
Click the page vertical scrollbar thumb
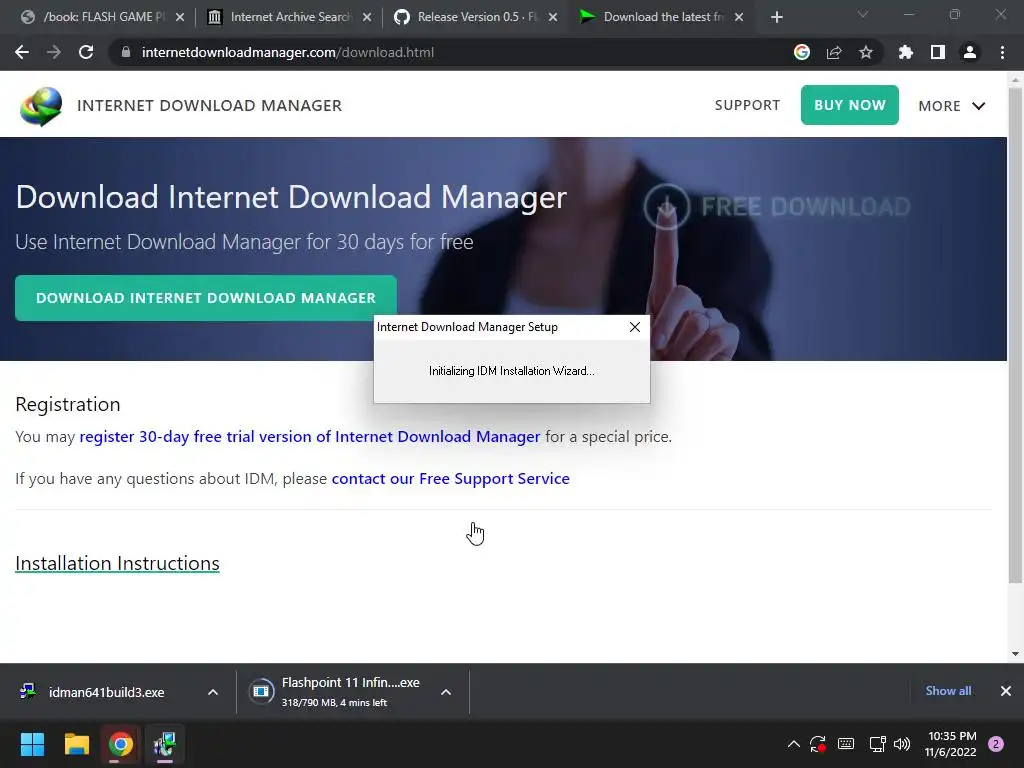(x=1015, y=336)
